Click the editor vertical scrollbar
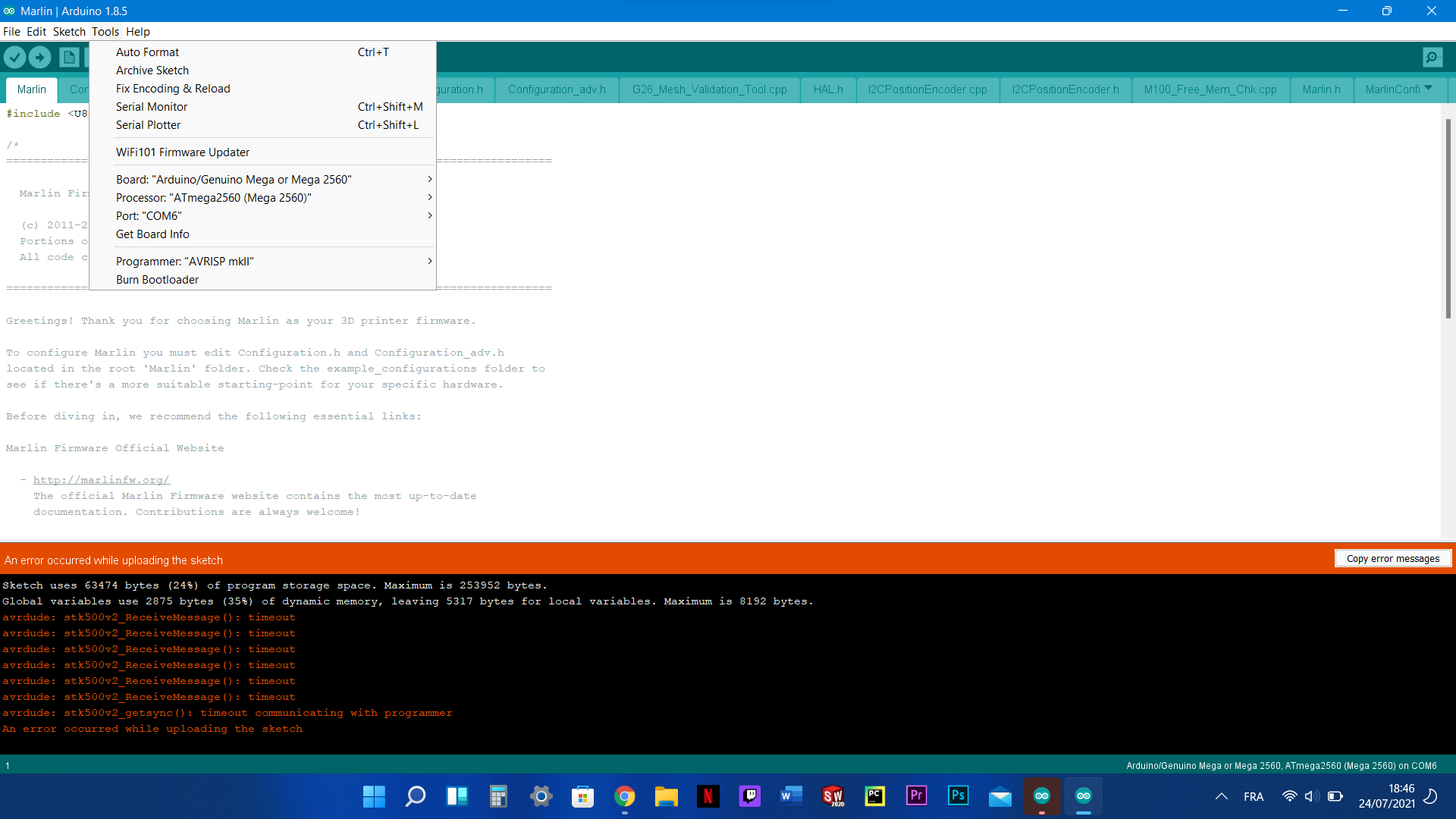Screen dimensions: 1456x819 point(1448,218)
